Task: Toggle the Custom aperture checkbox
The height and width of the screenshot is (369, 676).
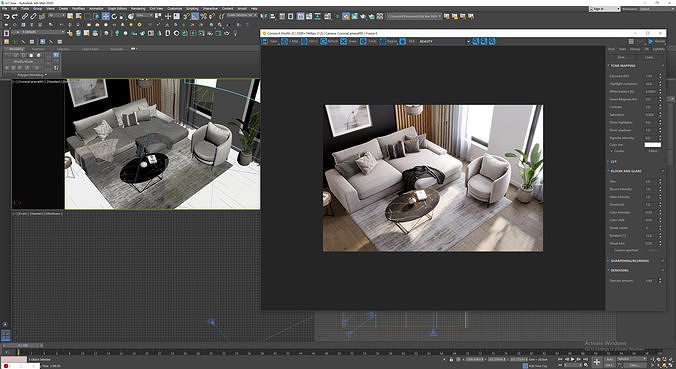Action: coord(611,250)
